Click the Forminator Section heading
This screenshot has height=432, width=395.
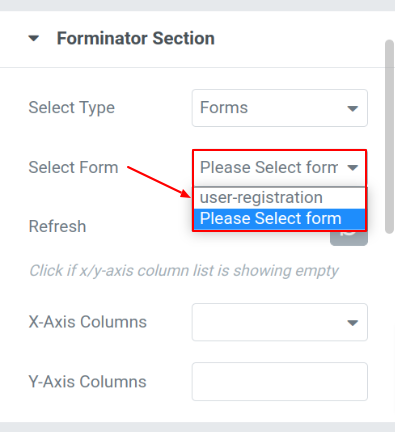(x=136, y=38)
